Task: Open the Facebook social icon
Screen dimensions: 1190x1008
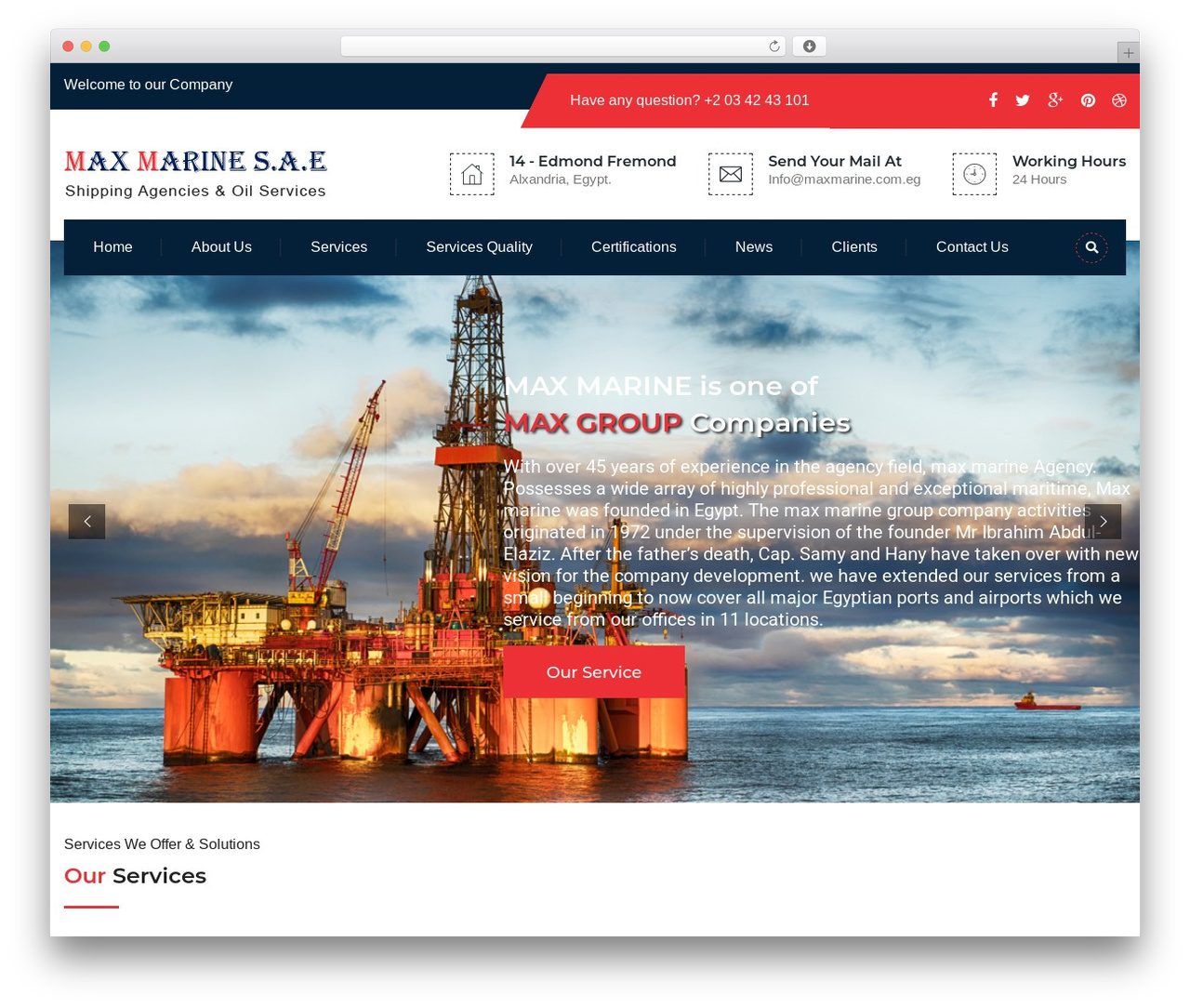Action: click(x=993, y=100)
